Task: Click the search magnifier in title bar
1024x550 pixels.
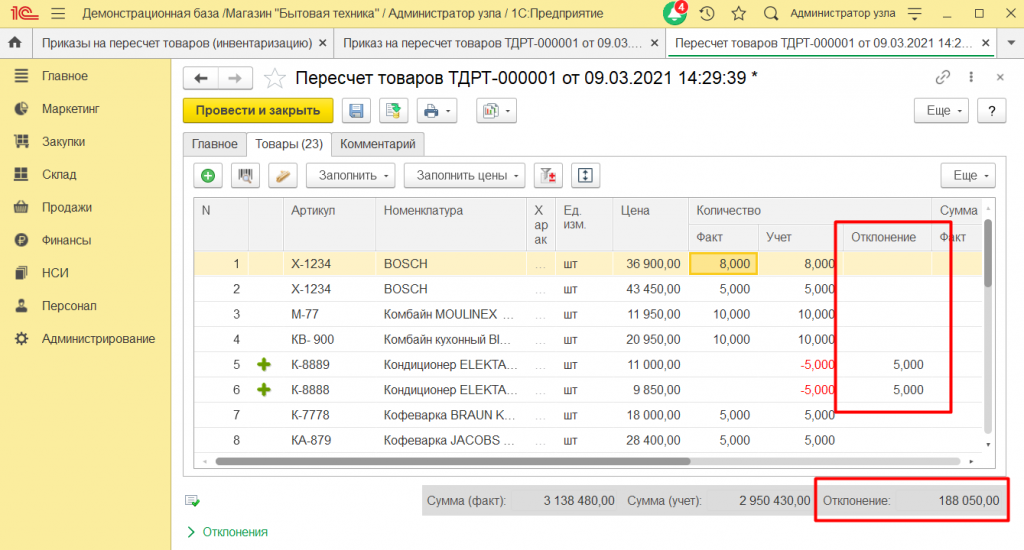Action: click(771, 13)
